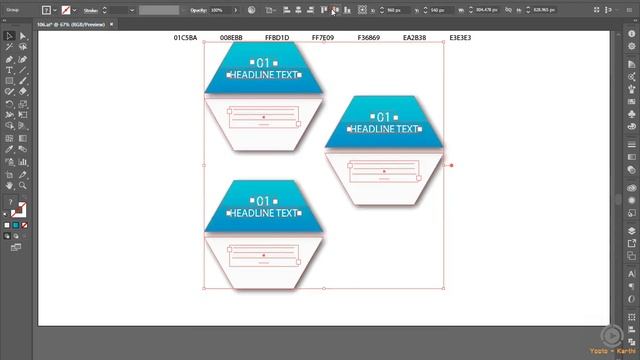Select the Column Graph tool
This screenshot has width=640, height=360.
pyautogui.click(x=22, y=162)
